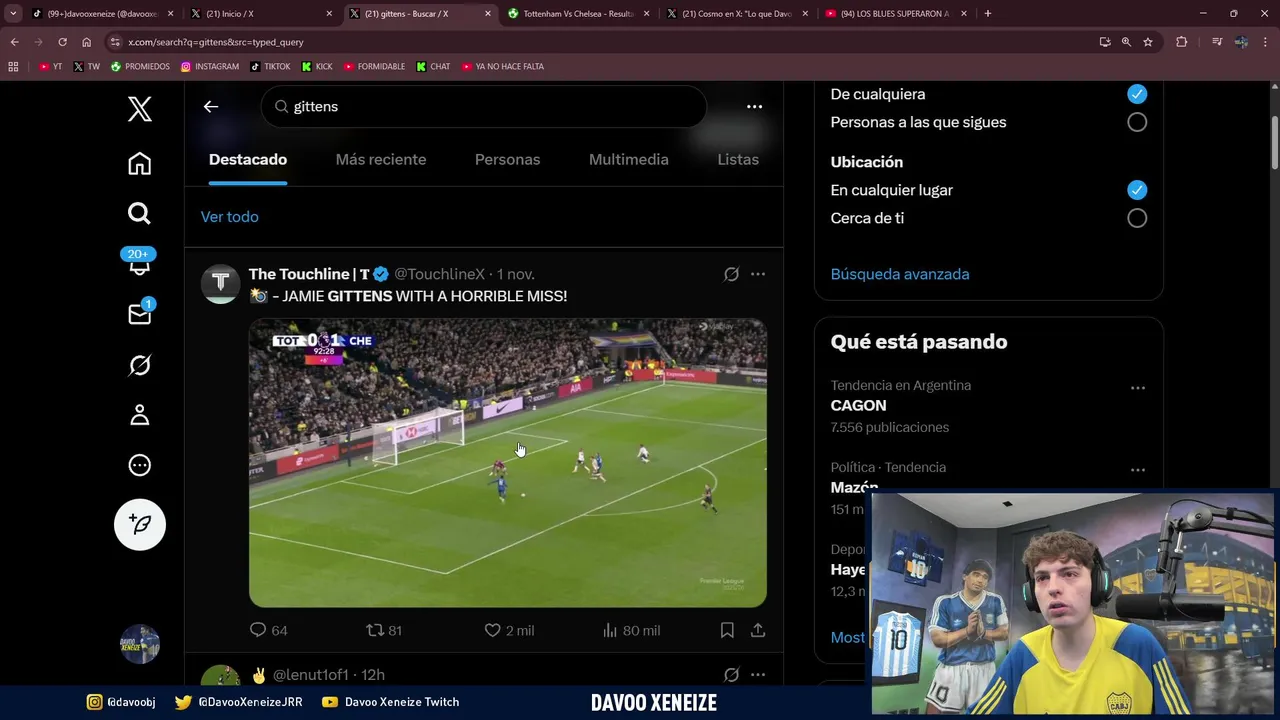Bookmark the Touchline post
Viewport: 1280px width, 720px height.
click(x=727, y=630)
